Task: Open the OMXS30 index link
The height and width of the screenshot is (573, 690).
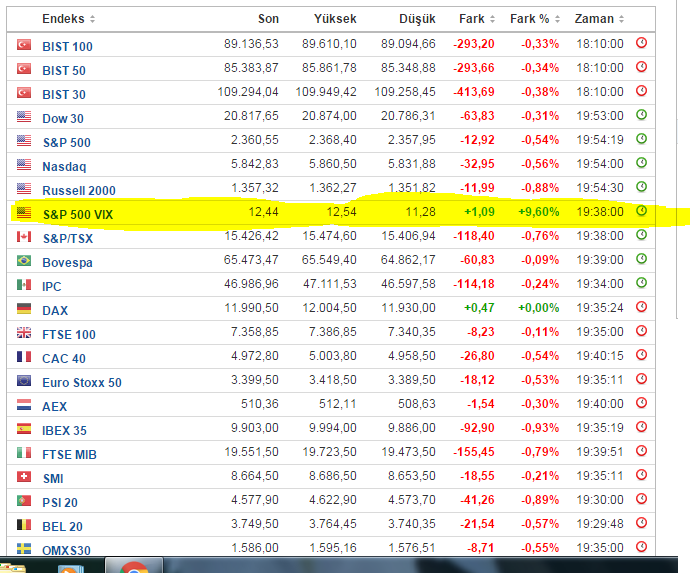Action: pyautogui.click(x=66, y=551)
